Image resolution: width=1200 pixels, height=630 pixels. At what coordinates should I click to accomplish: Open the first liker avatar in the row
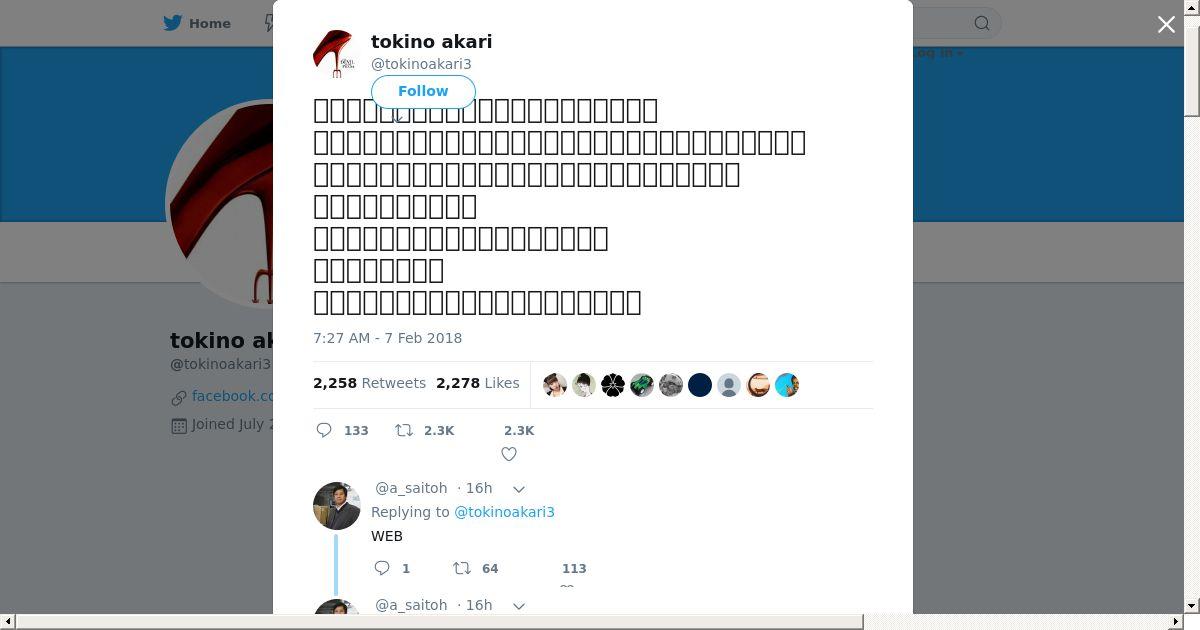pyautogui.click(x=555, y=385)
